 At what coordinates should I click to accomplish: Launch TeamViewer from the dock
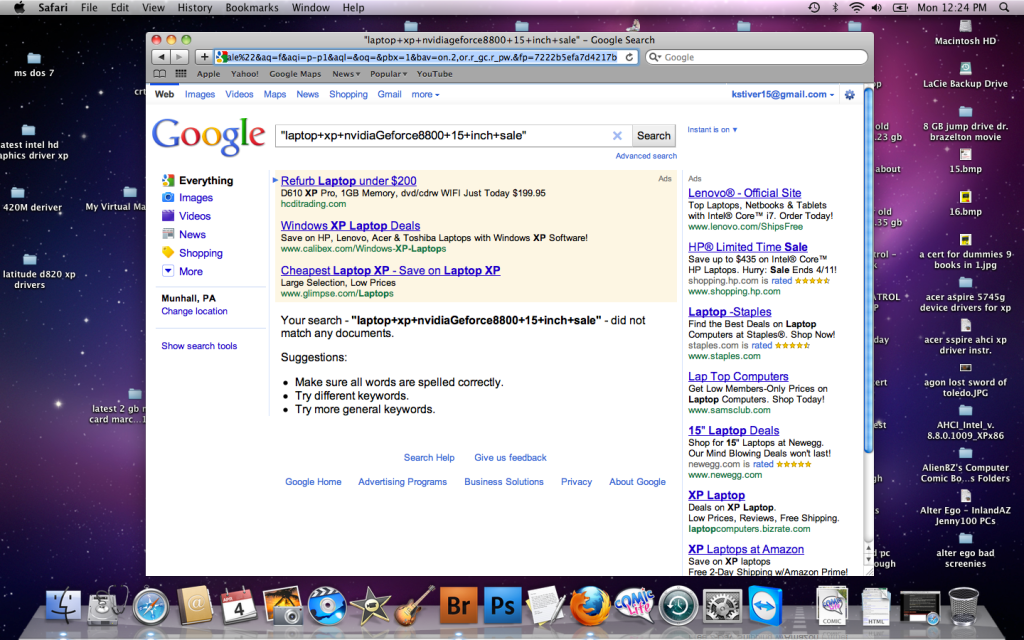[765, 605]
